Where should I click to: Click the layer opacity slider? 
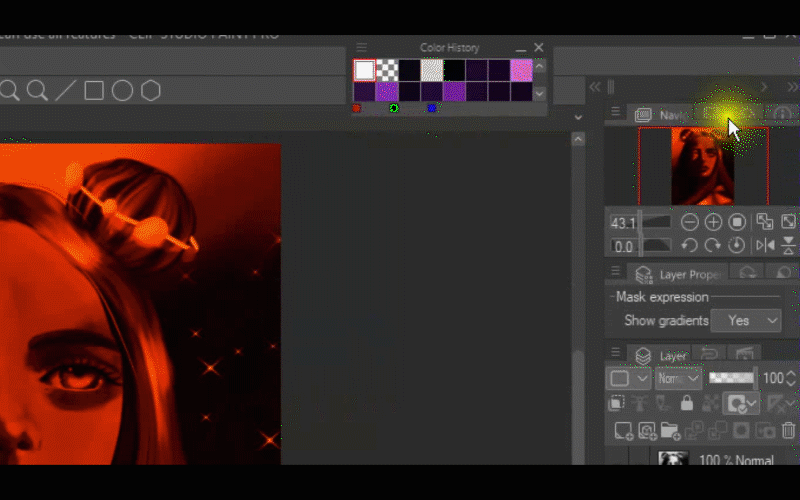(x=730, y=379)
